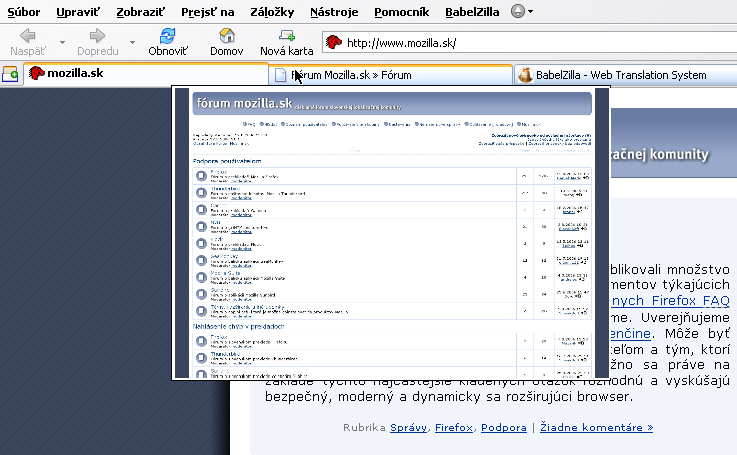Open the Súbor menu
This screenshot has width=737, height=455.
[x=24, y=12]
